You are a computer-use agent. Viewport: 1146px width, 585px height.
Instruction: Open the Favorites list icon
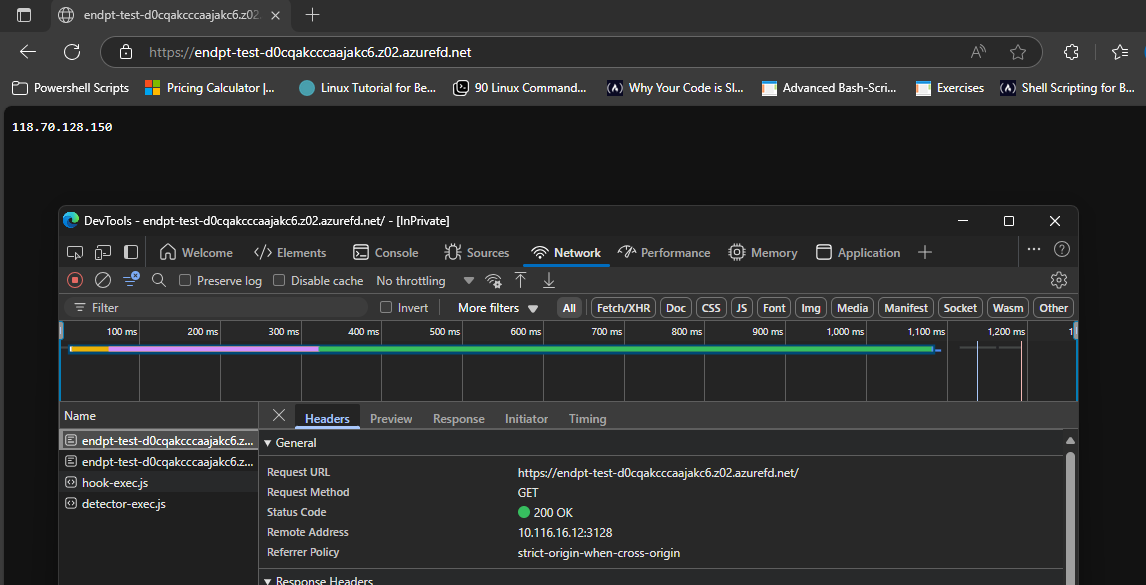[1120, 52]
